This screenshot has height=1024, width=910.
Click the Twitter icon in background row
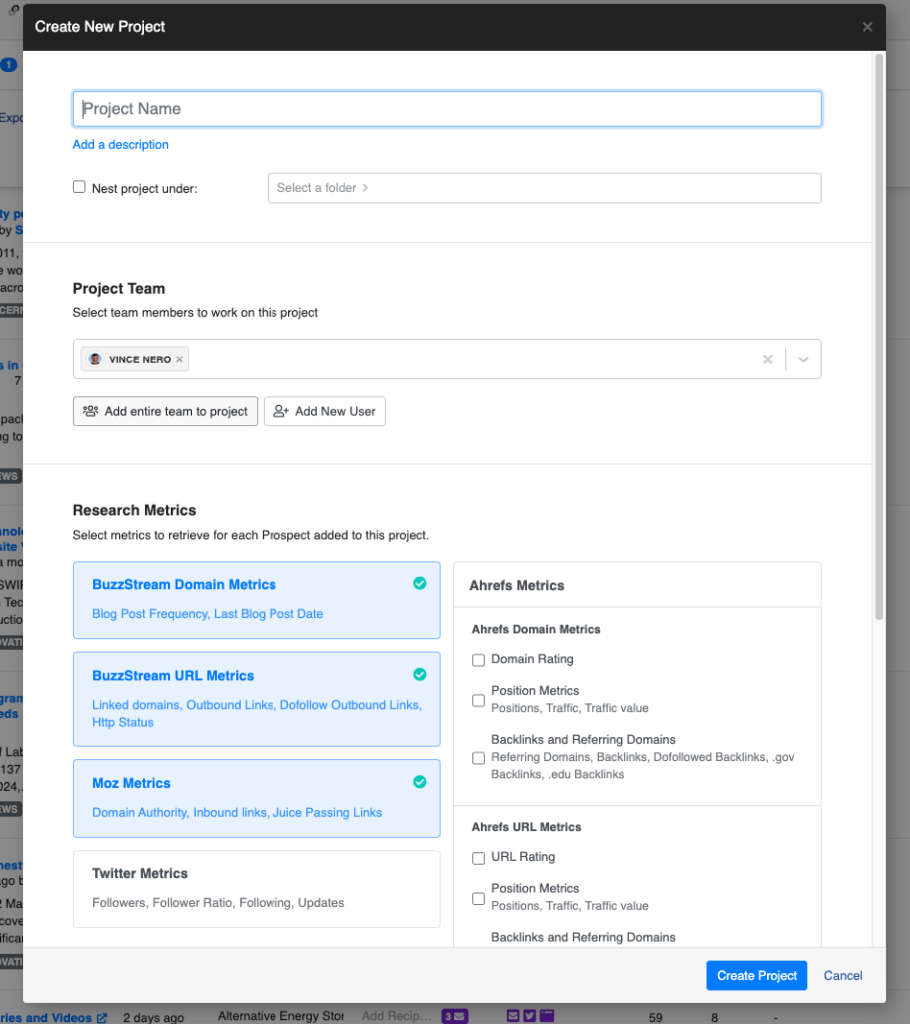point(530,1016)
